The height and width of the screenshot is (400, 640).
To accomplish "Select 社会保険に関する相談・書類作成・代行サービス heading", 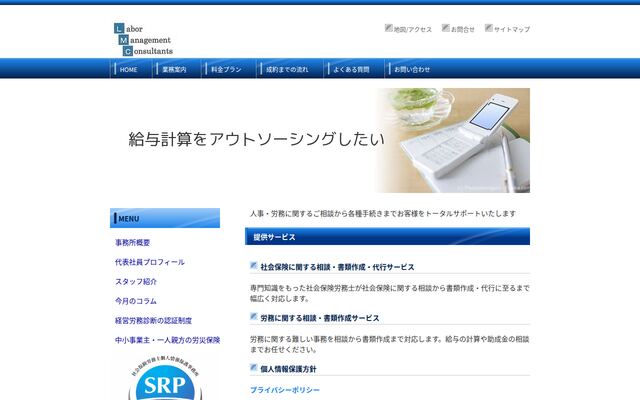I will (x=337, y=267).
